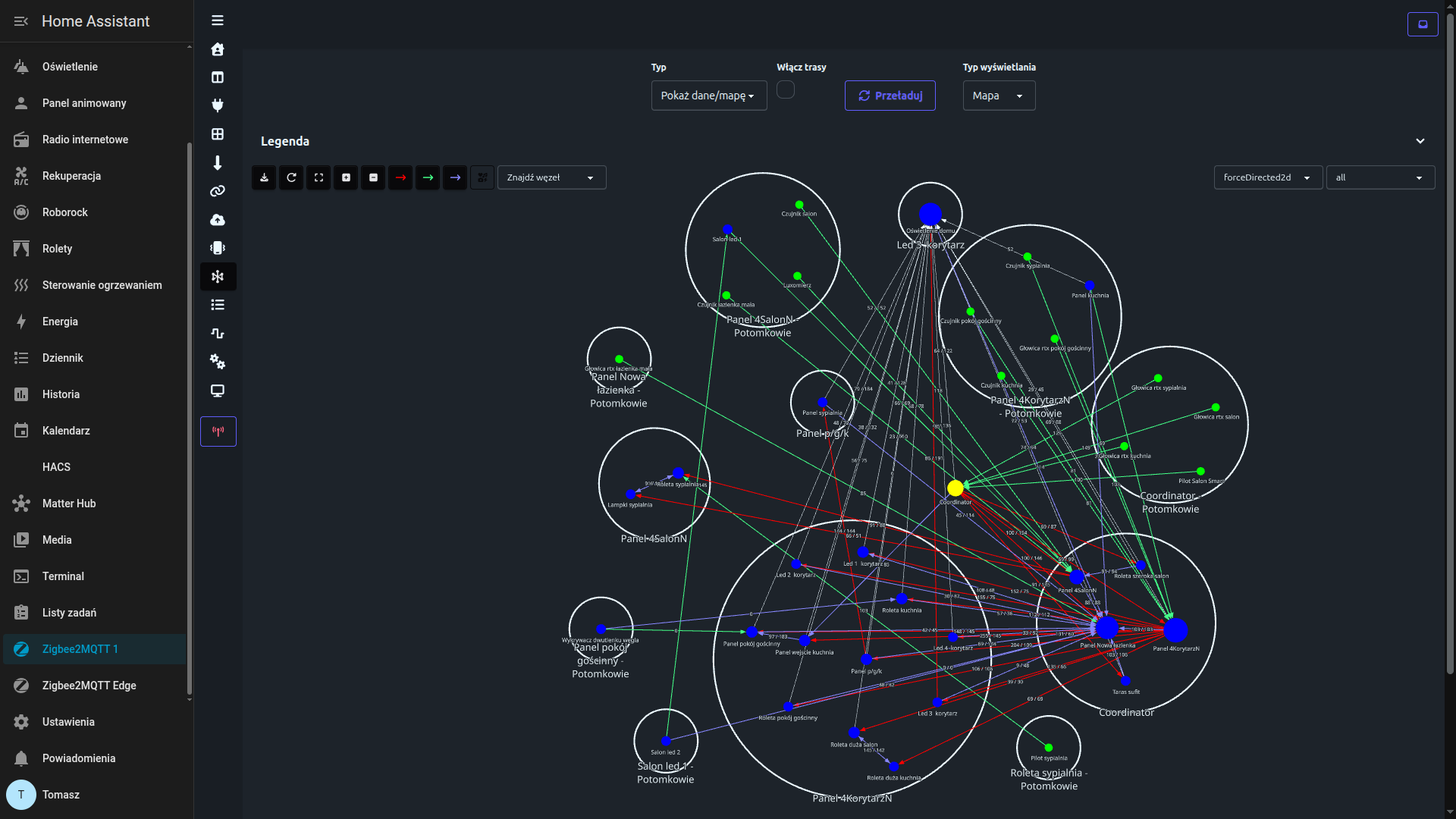Select the red Zigbee antenna icon in sidebar
Viewport: 1456px width, 819px height.
pyautogui.click(x=218, y=431)
